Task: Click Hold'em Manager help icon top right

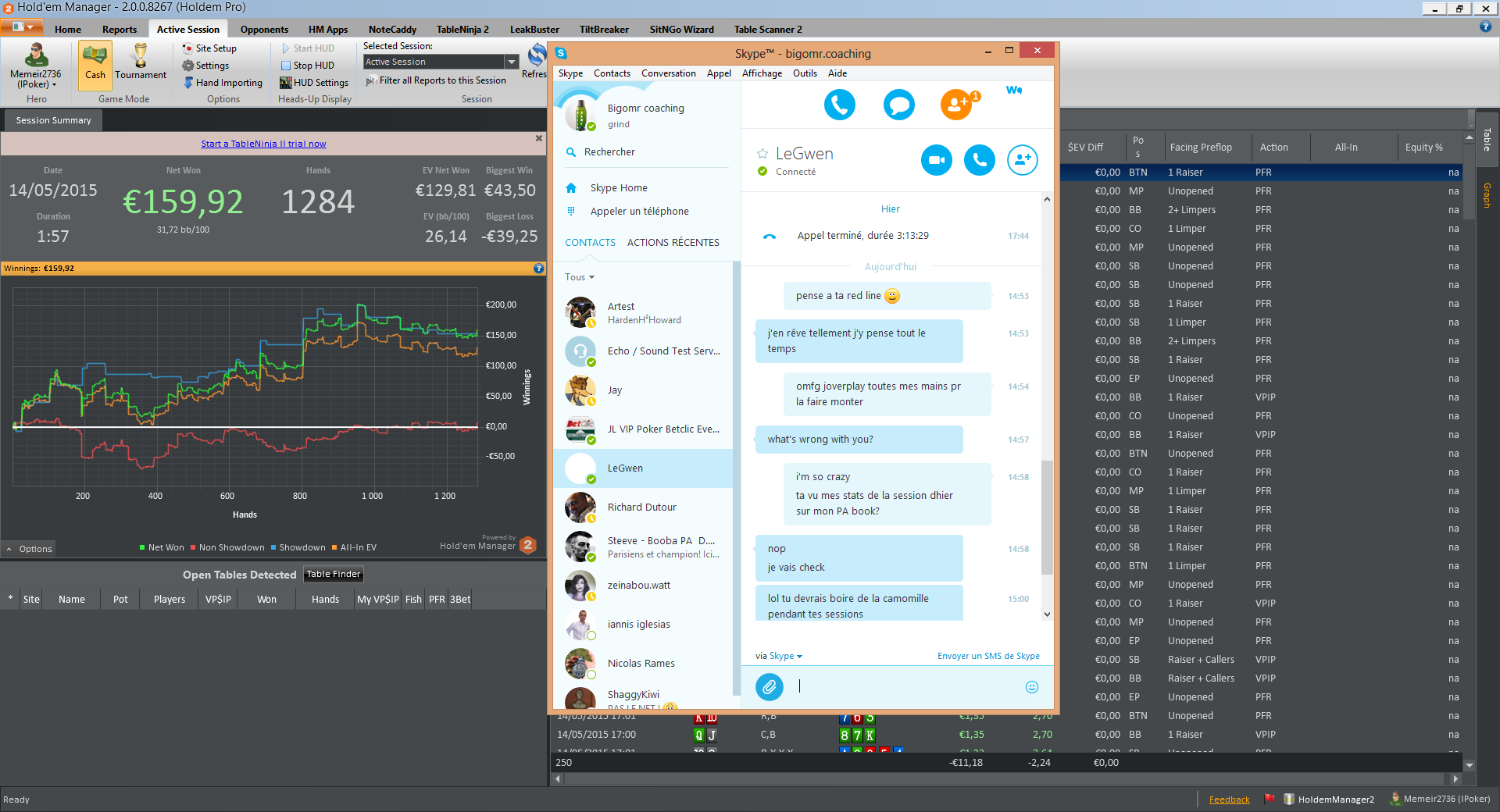Action: click(1485, 27)
